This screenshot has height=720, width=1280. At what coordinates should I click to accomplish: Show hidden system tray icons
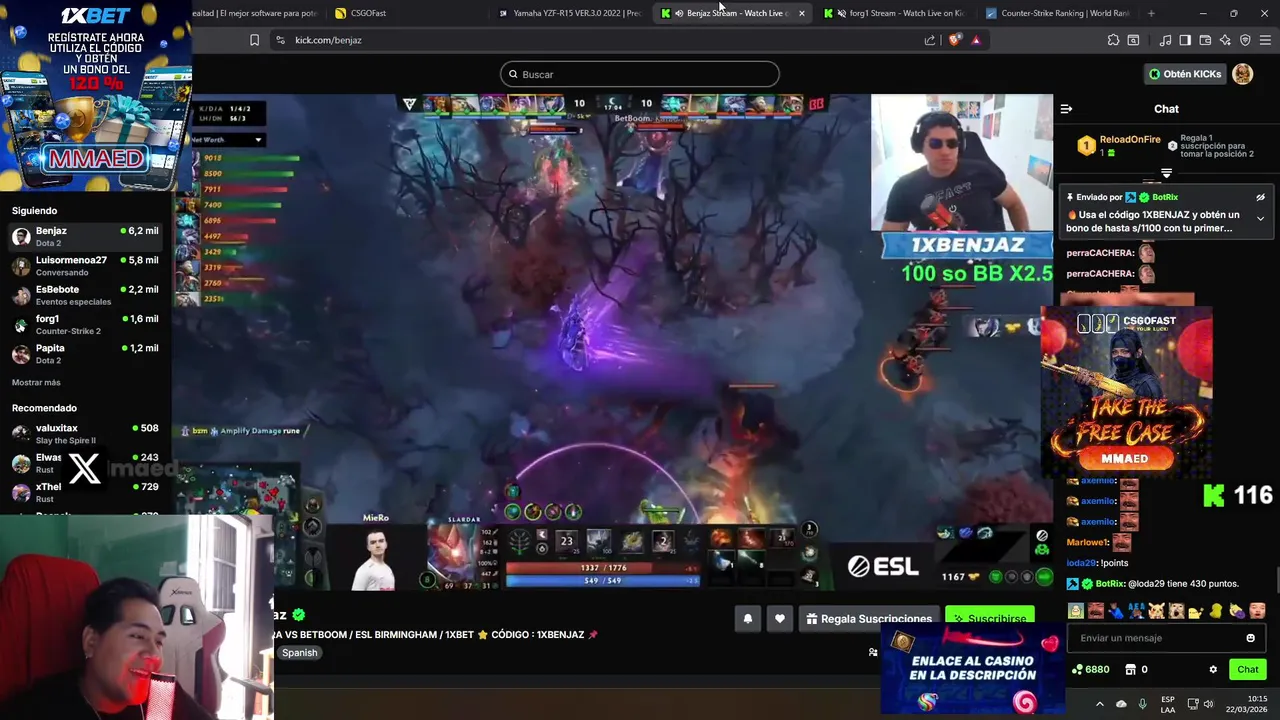click(x=1099, y=704)
